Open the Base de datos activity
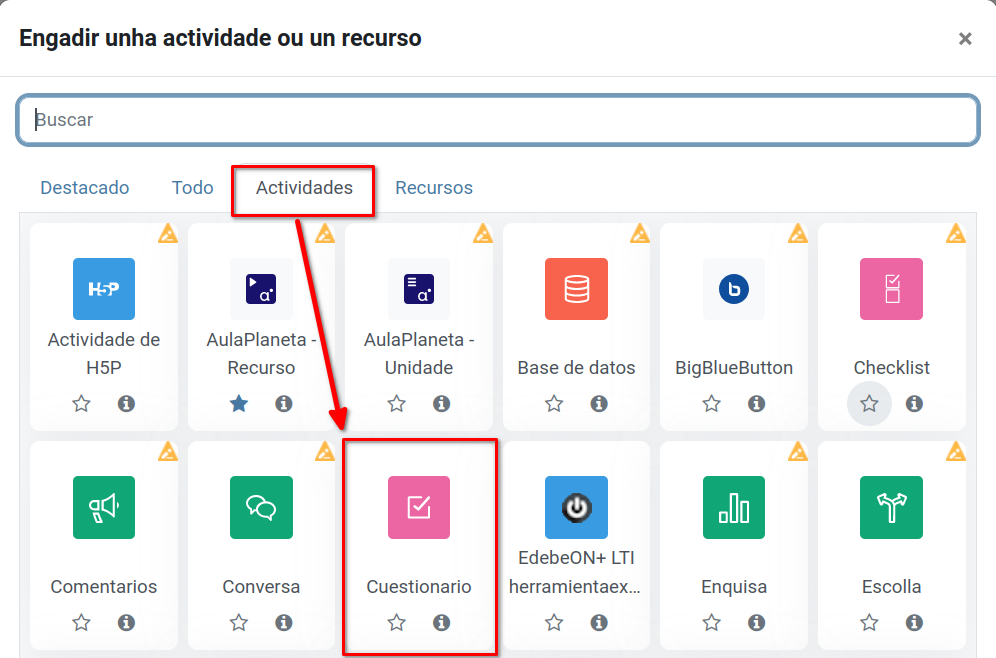 [576, 289]
